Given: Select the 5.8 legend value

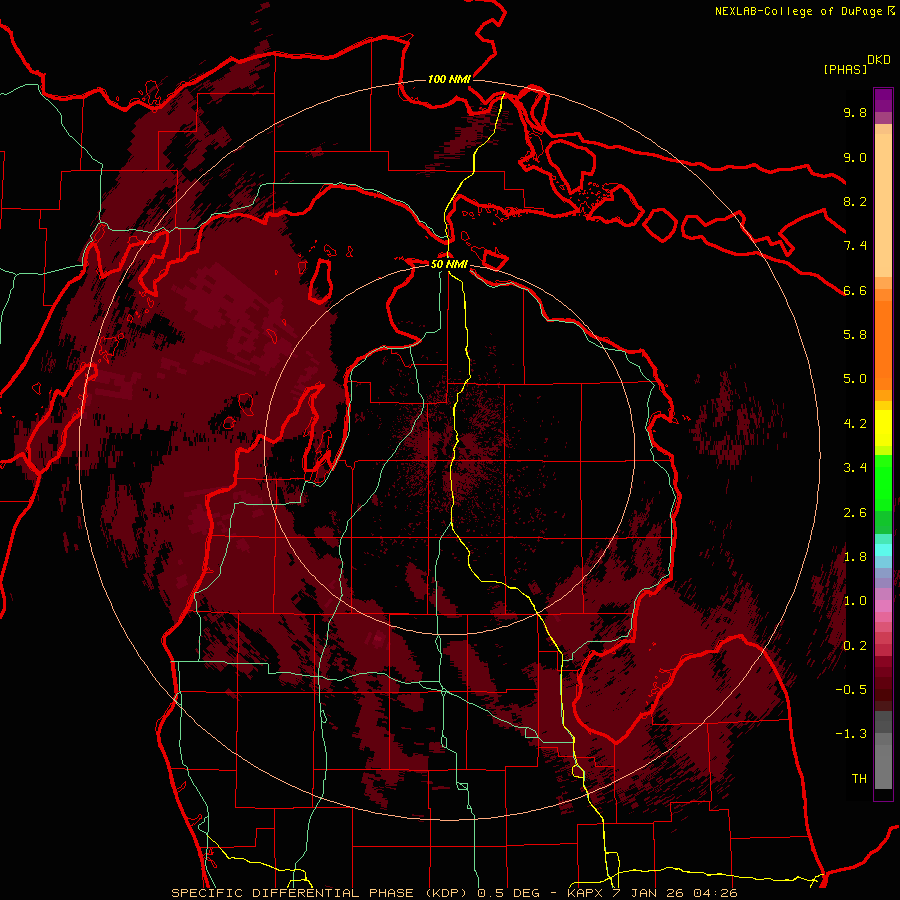Looking at the screenshot, I should 855,335.
